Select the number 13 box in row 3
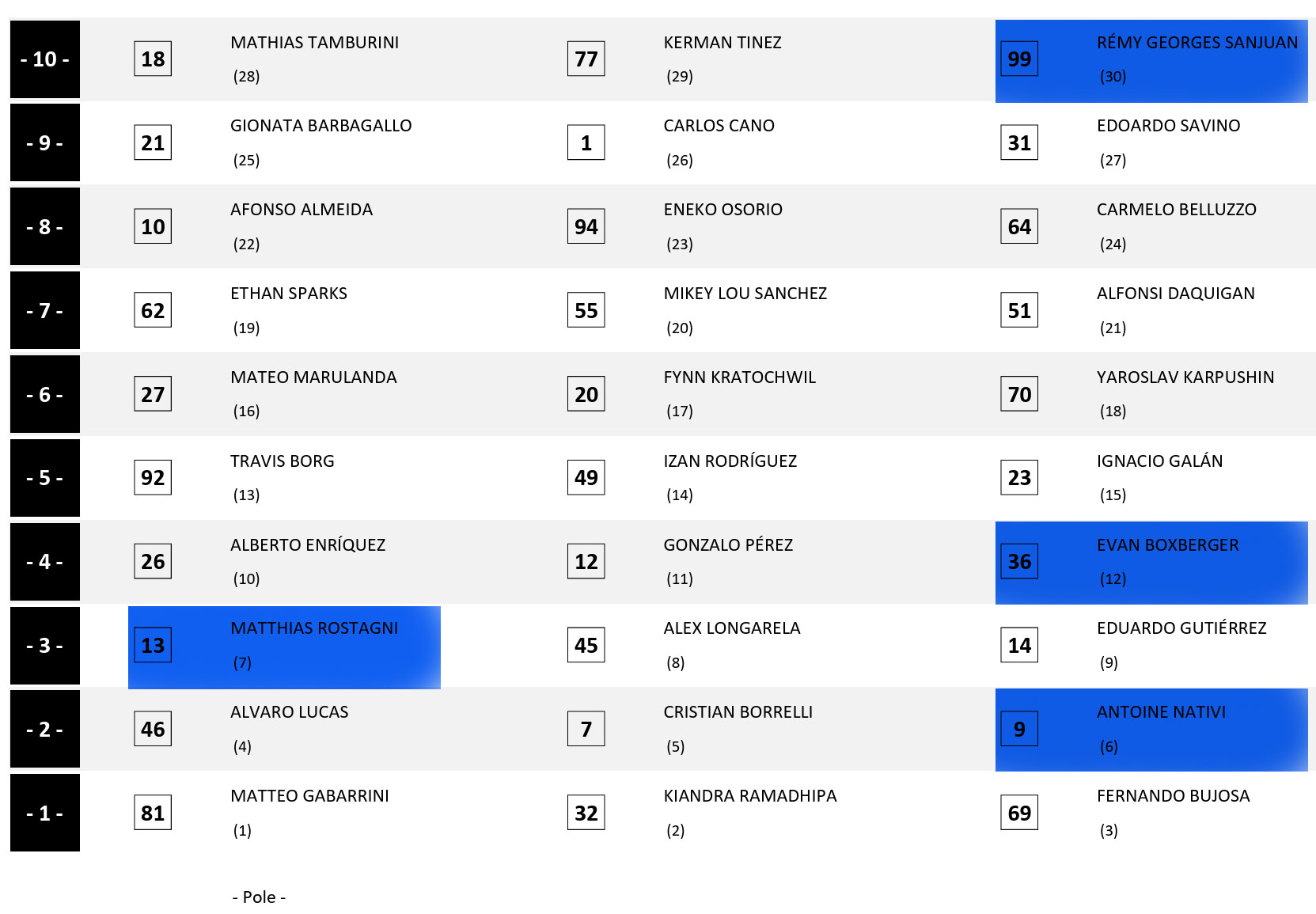The image size is (1316, 914). pos(153,646)
